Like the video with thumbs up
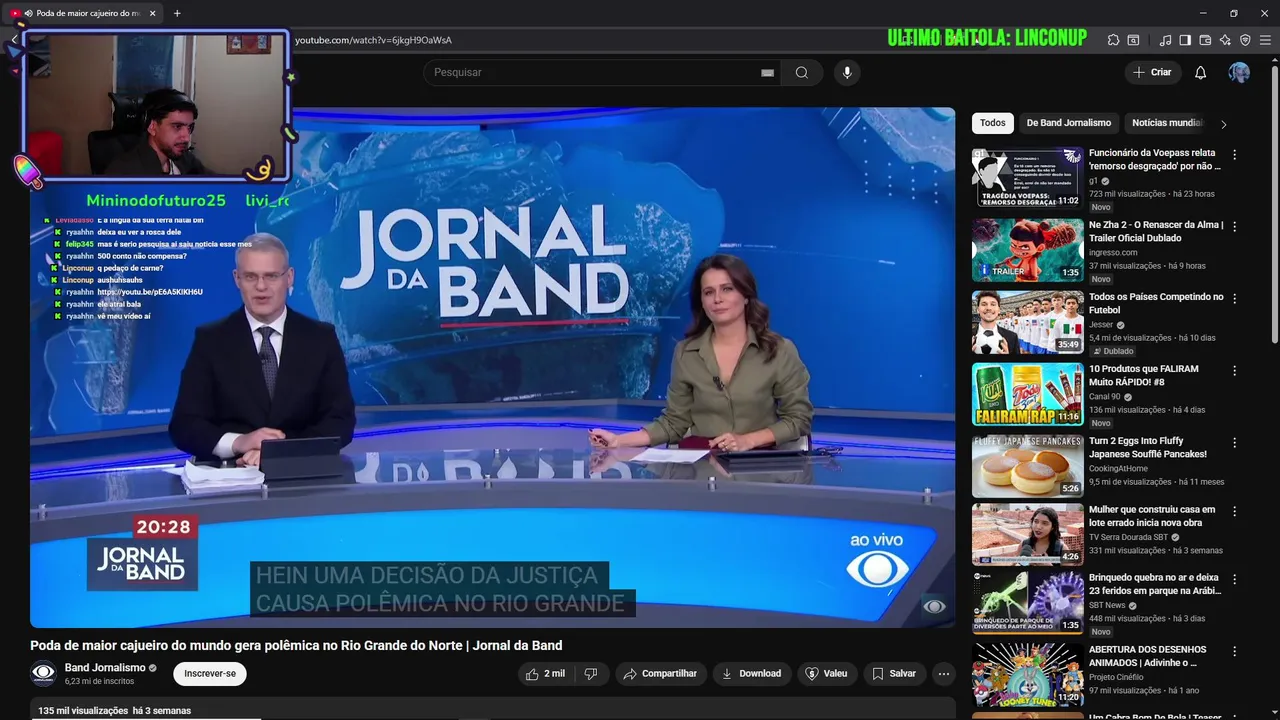 pyautogui.click(x=546, y=674)
